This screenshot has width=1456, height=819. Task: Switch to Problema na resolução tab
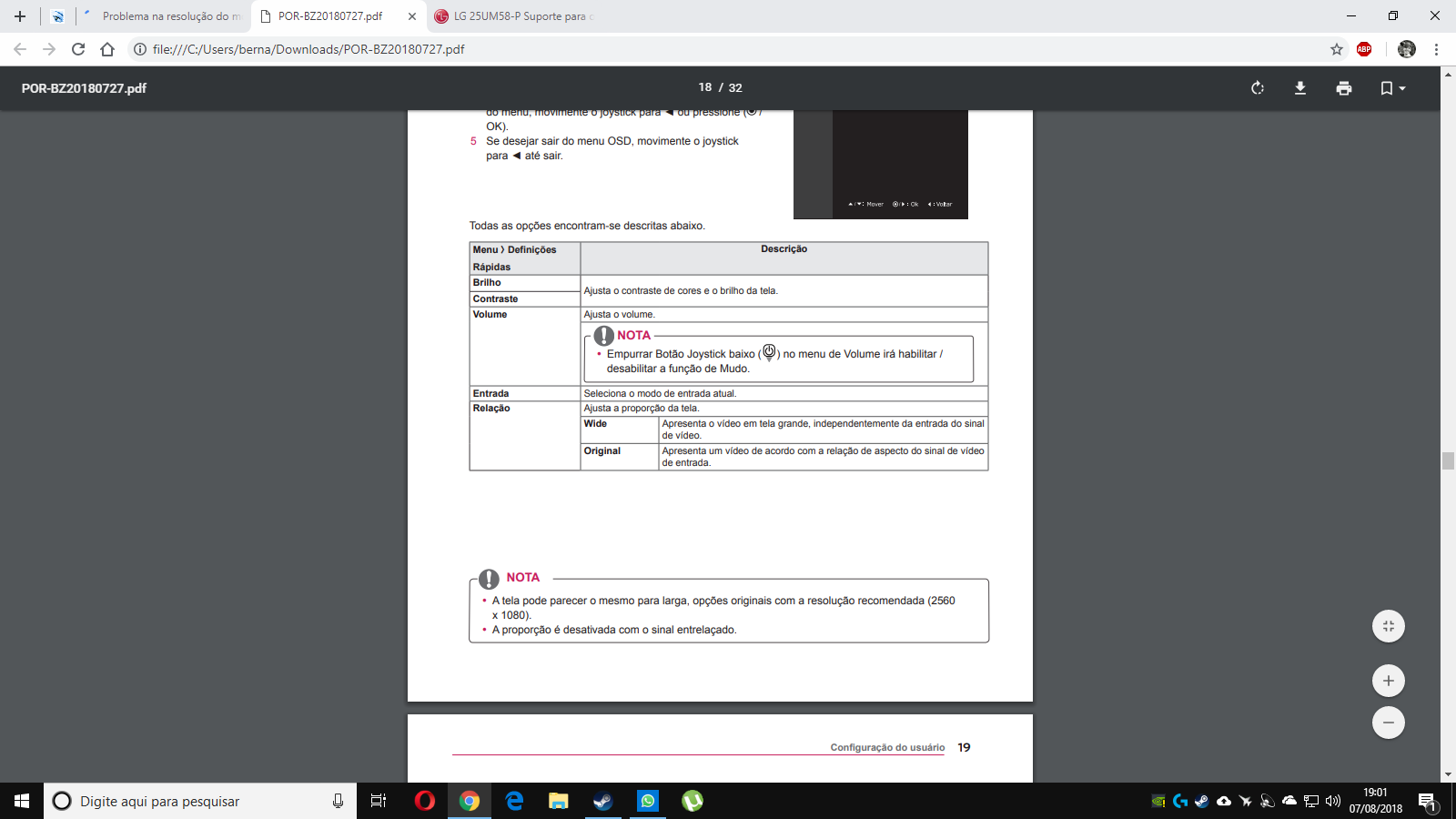point(162,16)
